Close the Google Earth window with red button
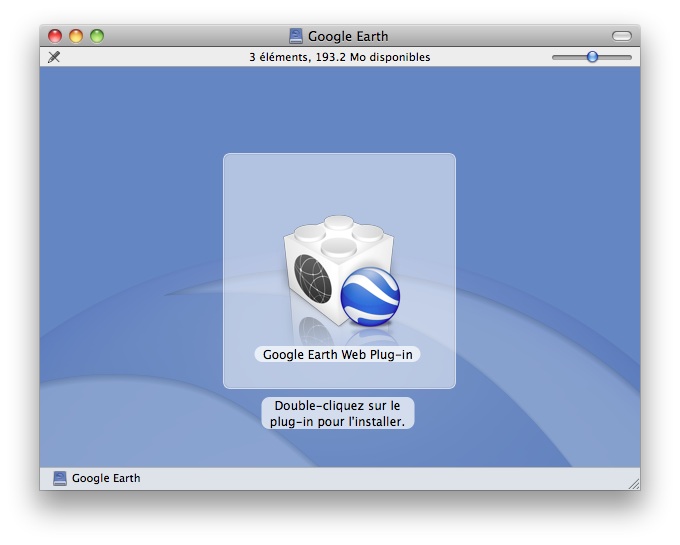Image resolution: width=680 pixels, height=545 pixels. [55, 36]
